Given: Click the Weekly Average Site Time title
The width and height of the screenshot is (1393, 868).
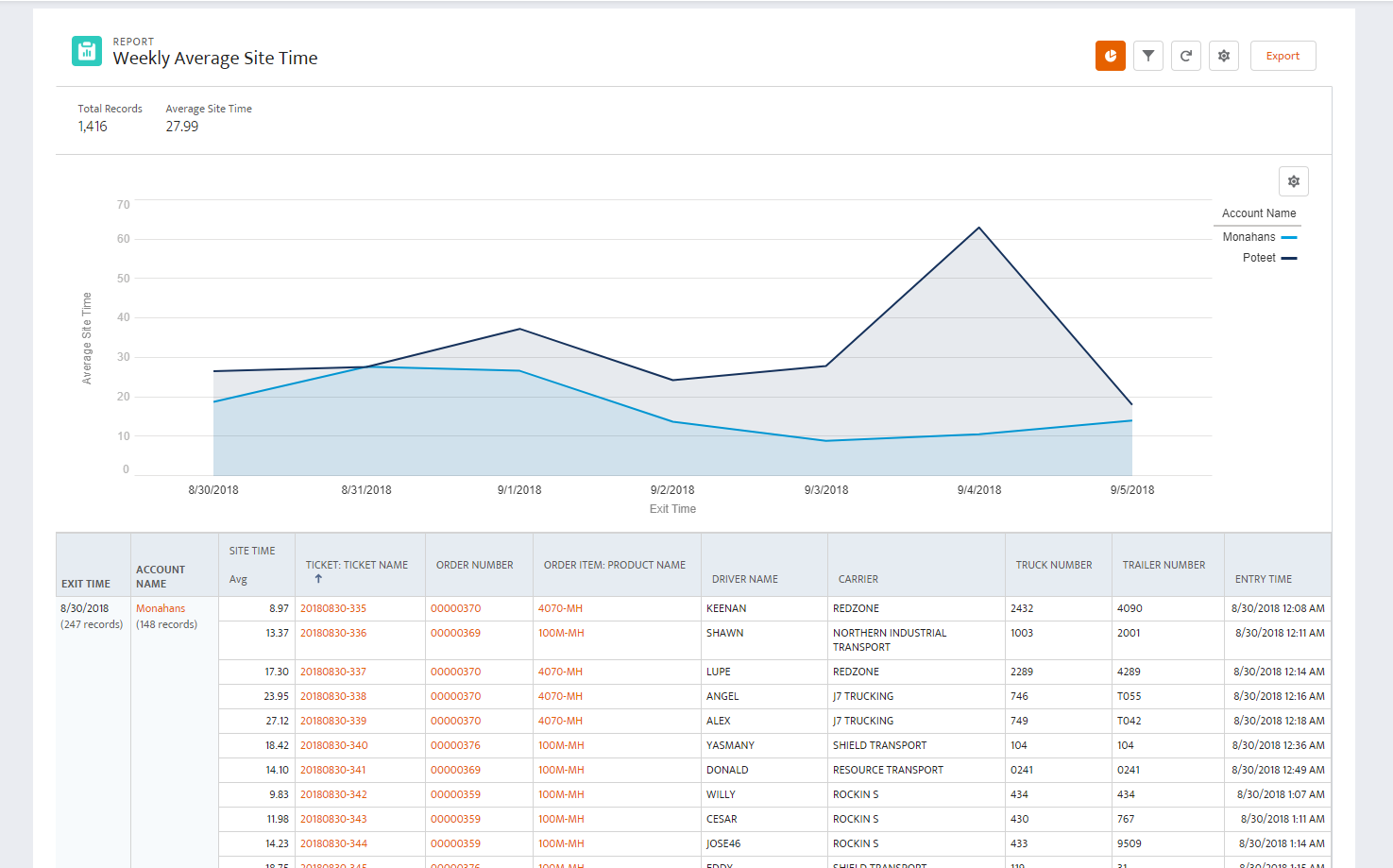Looking at the screenshot, I should (x=215, y=59).
